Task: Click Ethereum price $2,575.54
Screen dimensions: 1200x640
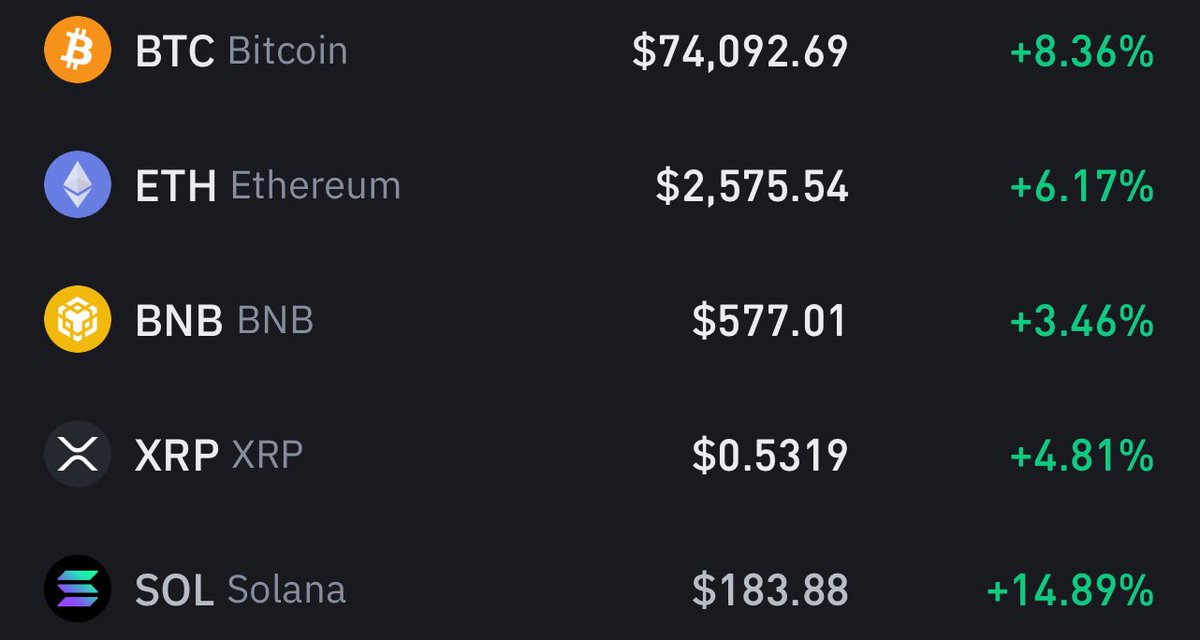Action: pos(752,187)
